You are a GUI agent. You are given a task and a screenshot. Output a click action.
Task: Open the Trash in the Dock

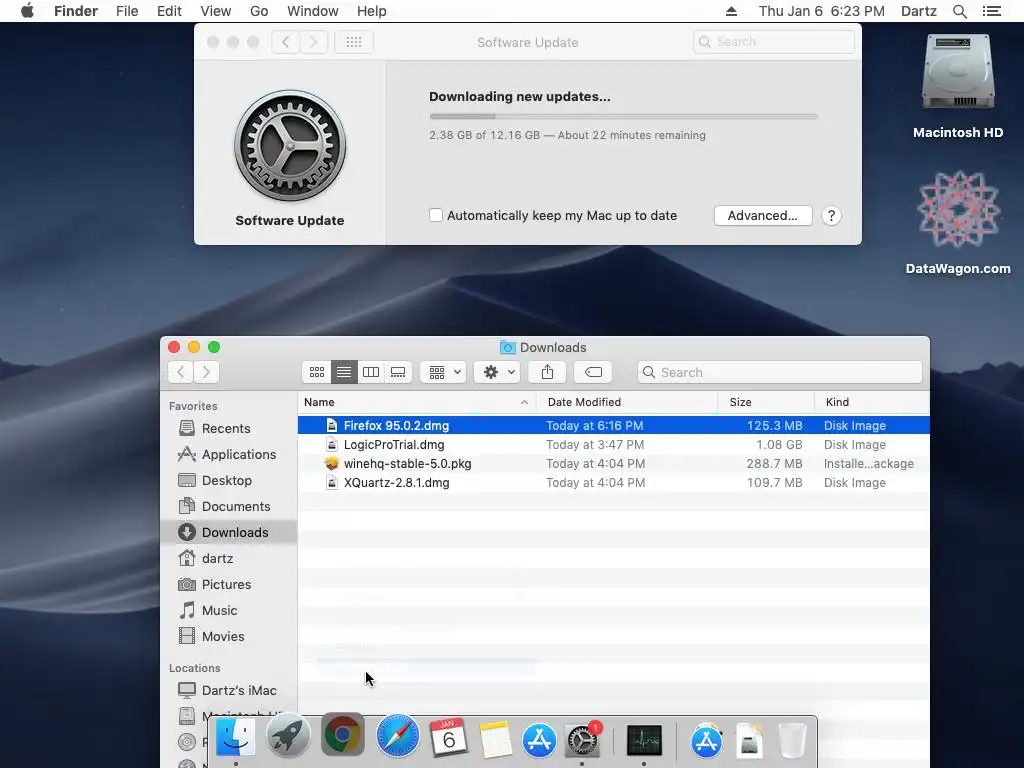[792, 741]
